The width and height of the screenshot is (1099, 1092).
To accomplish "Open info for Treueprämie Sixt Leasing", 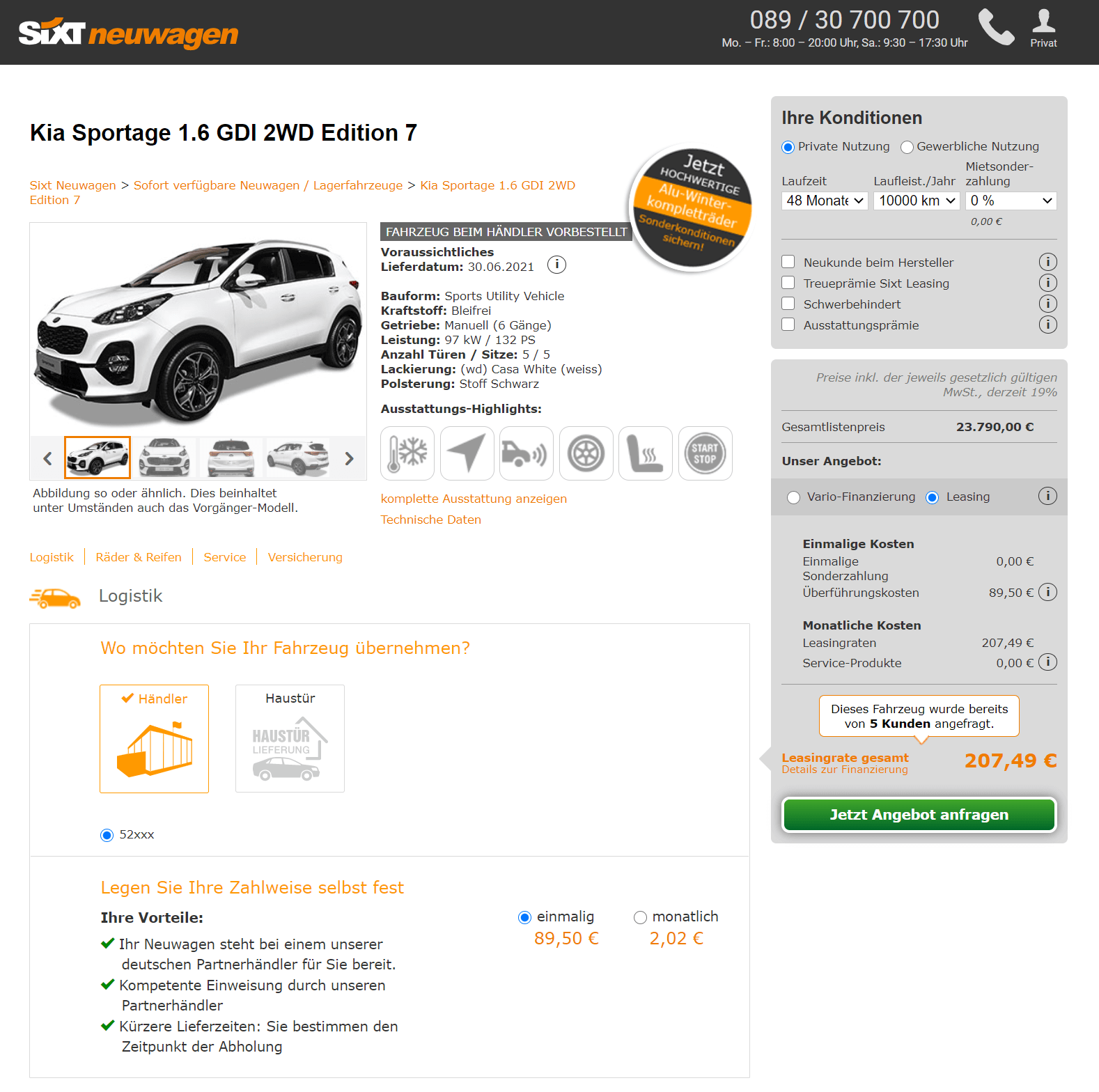I will [x=1047, y=283].
